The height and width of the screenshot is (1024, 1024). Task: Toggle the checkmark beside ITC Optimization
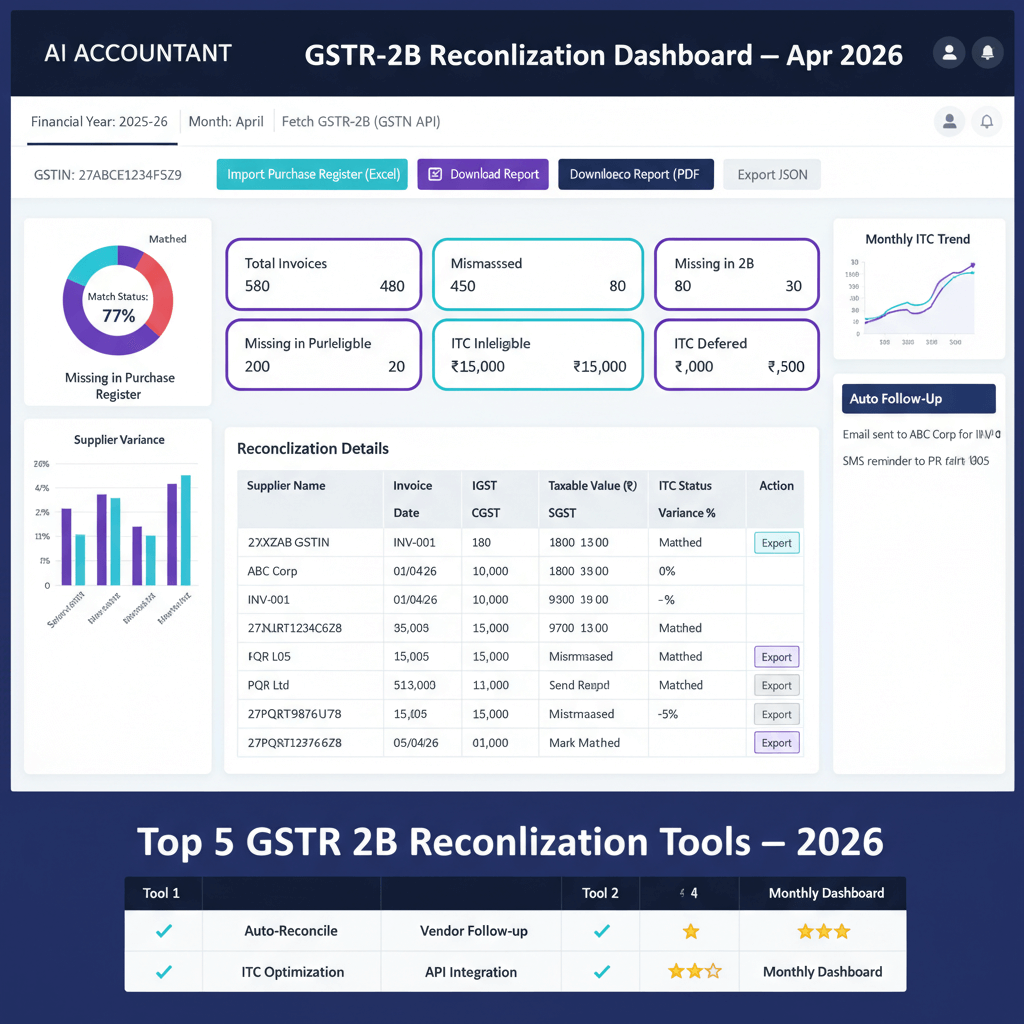(163, 970)
